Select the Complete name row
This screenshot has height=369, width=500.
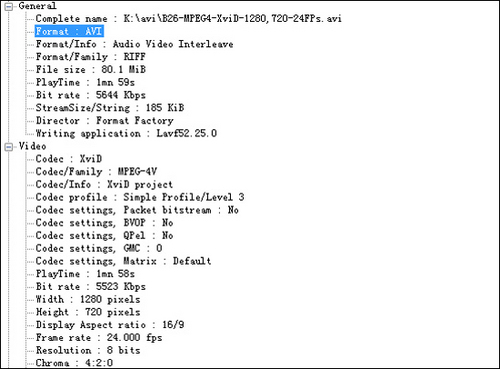188,19
